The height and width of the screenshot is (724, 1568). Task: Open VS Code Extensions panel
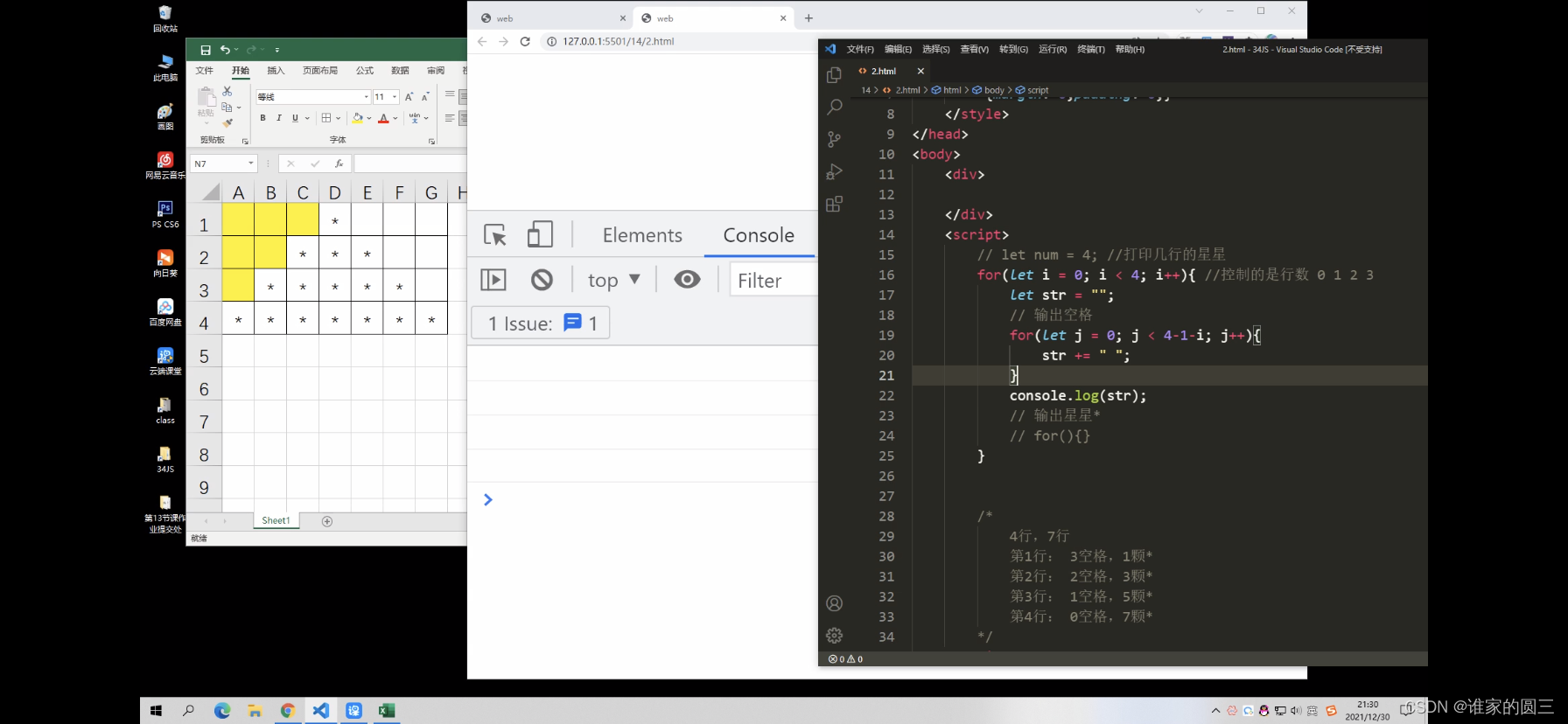(x=835, y=204)
